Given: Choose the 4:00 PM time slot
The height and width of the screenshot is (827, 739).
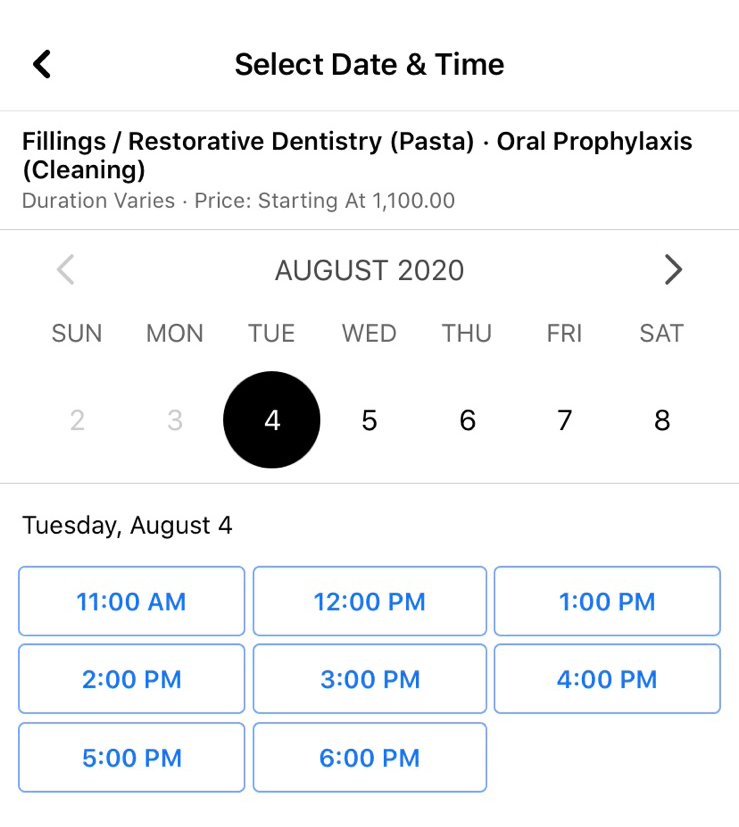Looking at the screenshot, I should [x=607, y=680].
